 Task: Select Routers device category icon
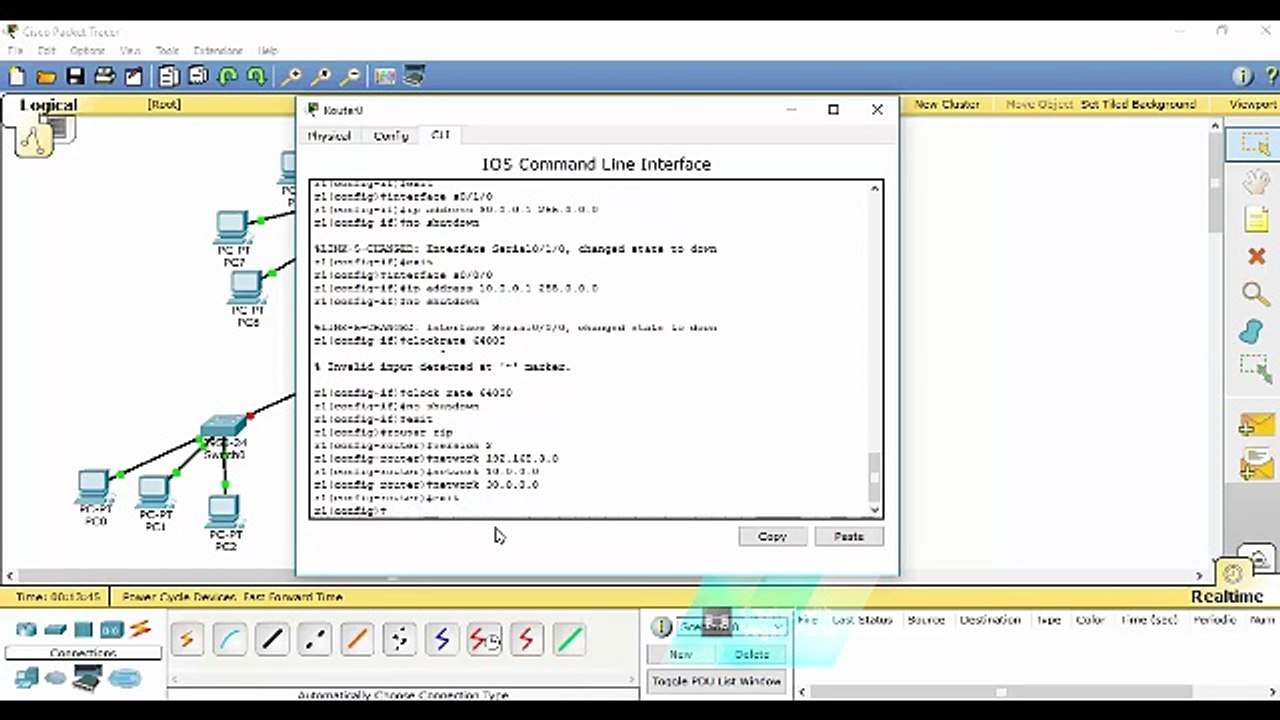26,629
